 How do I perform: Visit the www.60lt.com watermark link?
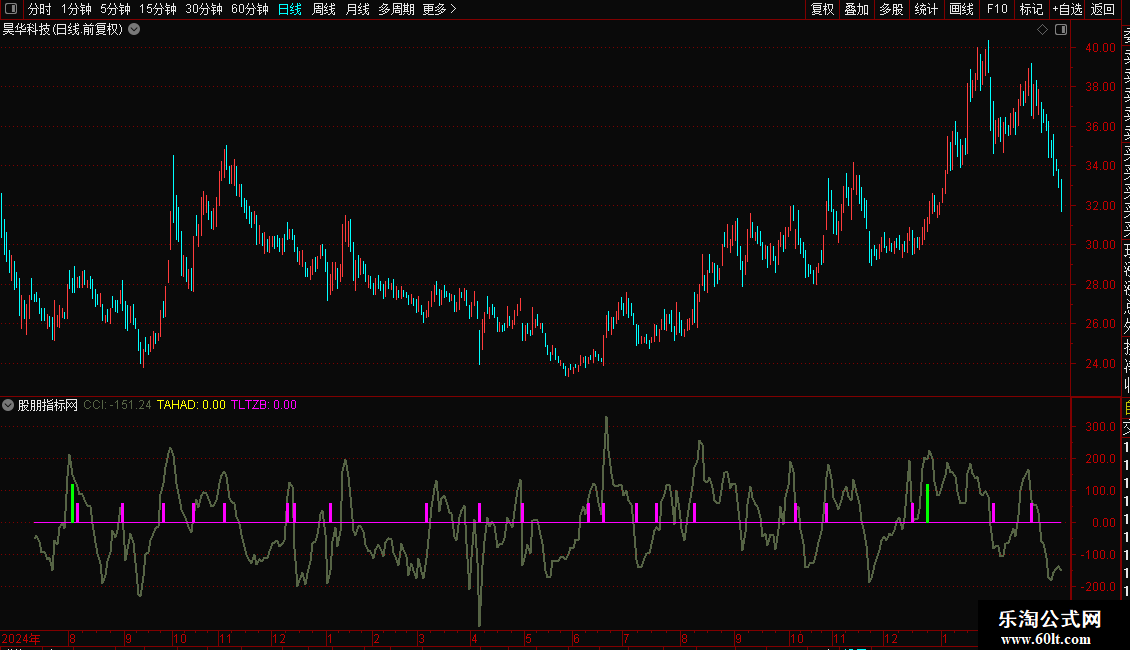tap(1050, 639)
